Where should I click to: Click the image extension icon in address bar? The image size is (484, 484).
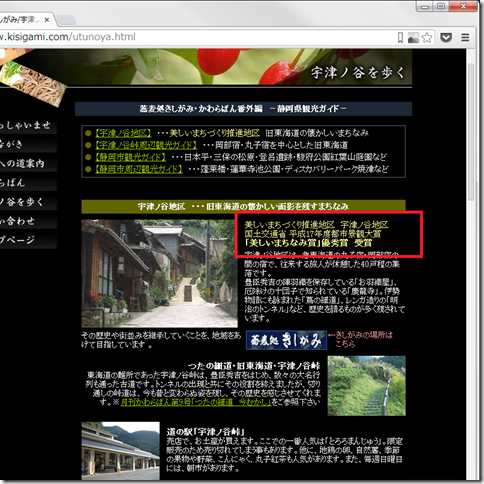[413, 37]
